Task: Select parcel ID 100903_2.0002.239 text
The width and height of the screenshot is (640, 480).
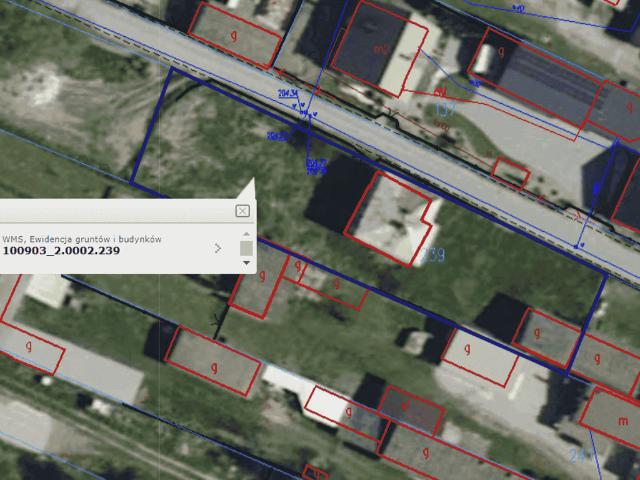Action: coord(61,251)
